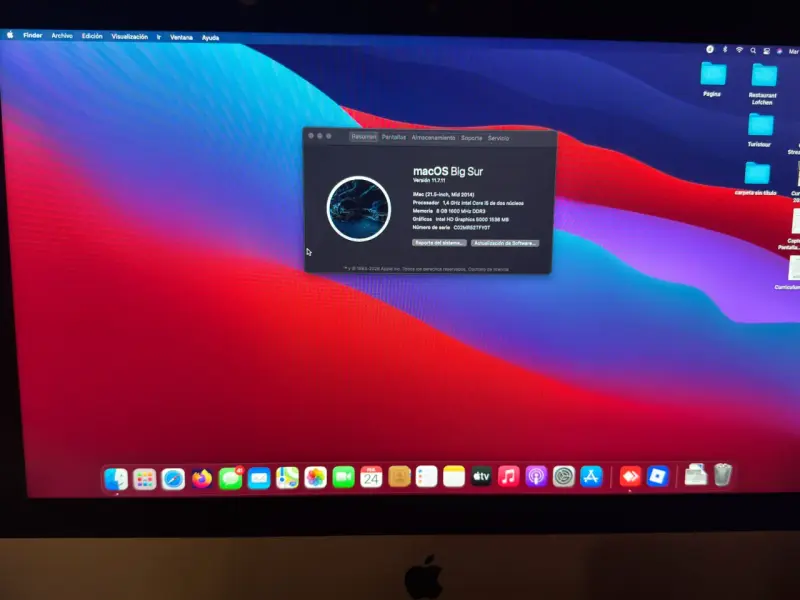Open the Notes app in Dock

tap(454, 476)
